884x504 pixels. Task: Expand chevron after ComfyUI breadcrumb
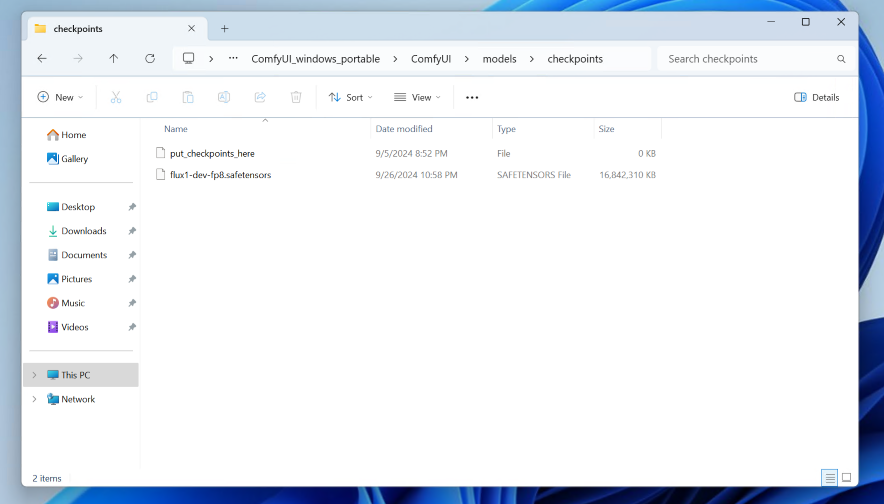pyautogui.click(x=466, y=59)
